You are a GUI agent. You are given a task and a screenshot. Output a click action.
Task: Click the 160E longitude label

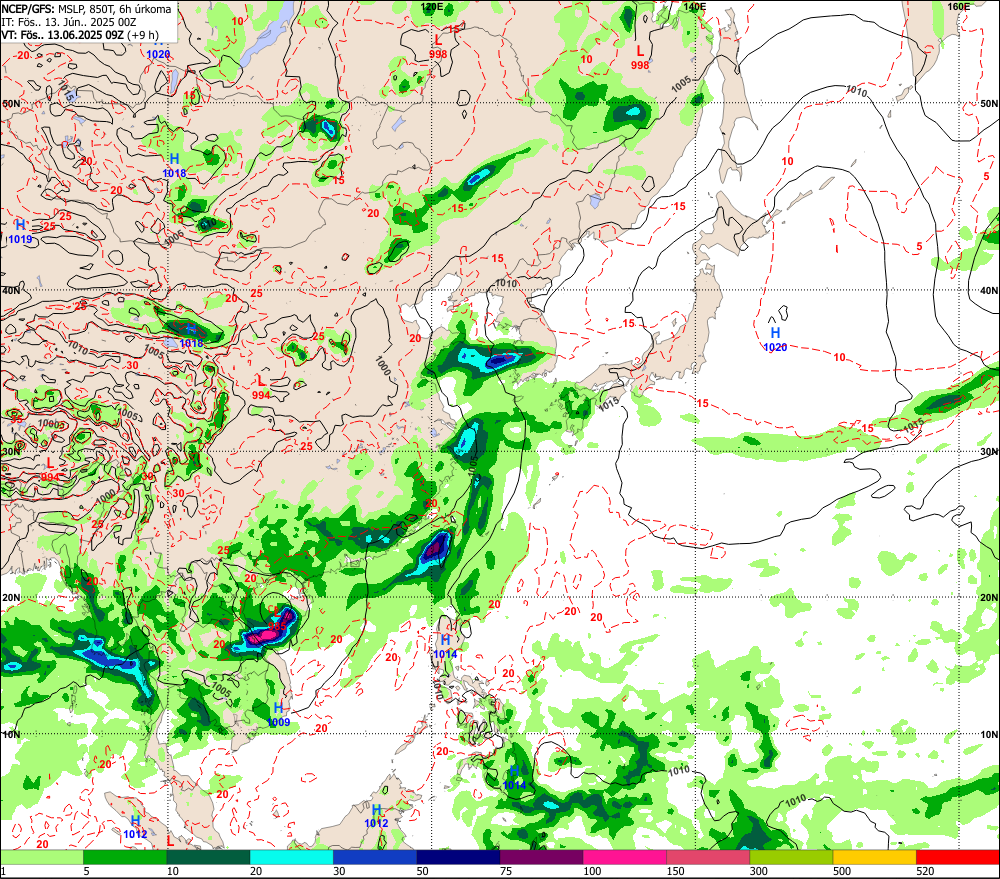(x=959, y=6)
